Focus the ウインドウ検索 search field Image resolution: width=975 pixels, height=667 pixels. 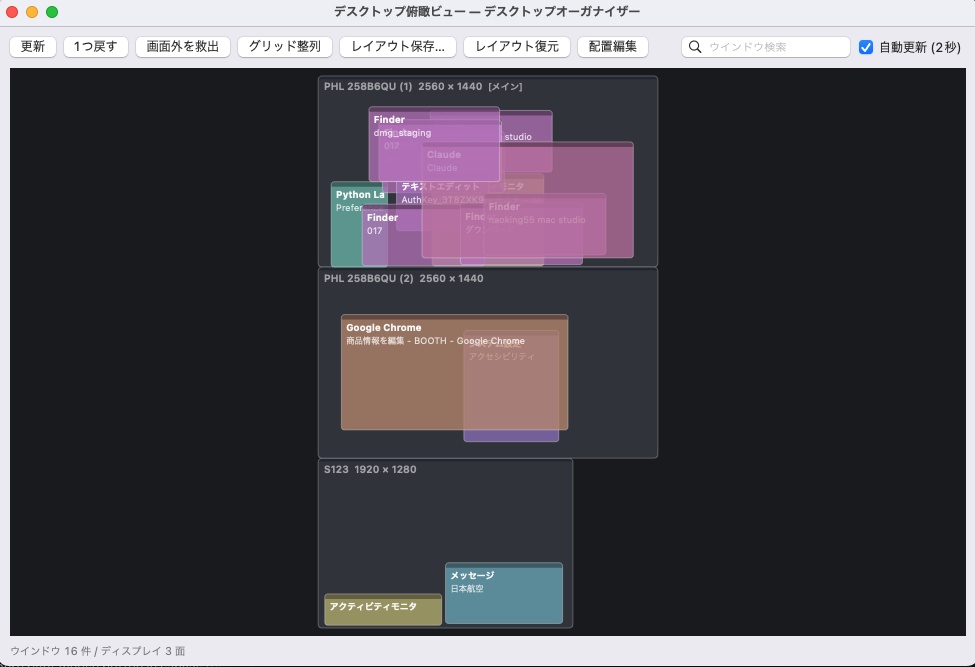[765, 47]
